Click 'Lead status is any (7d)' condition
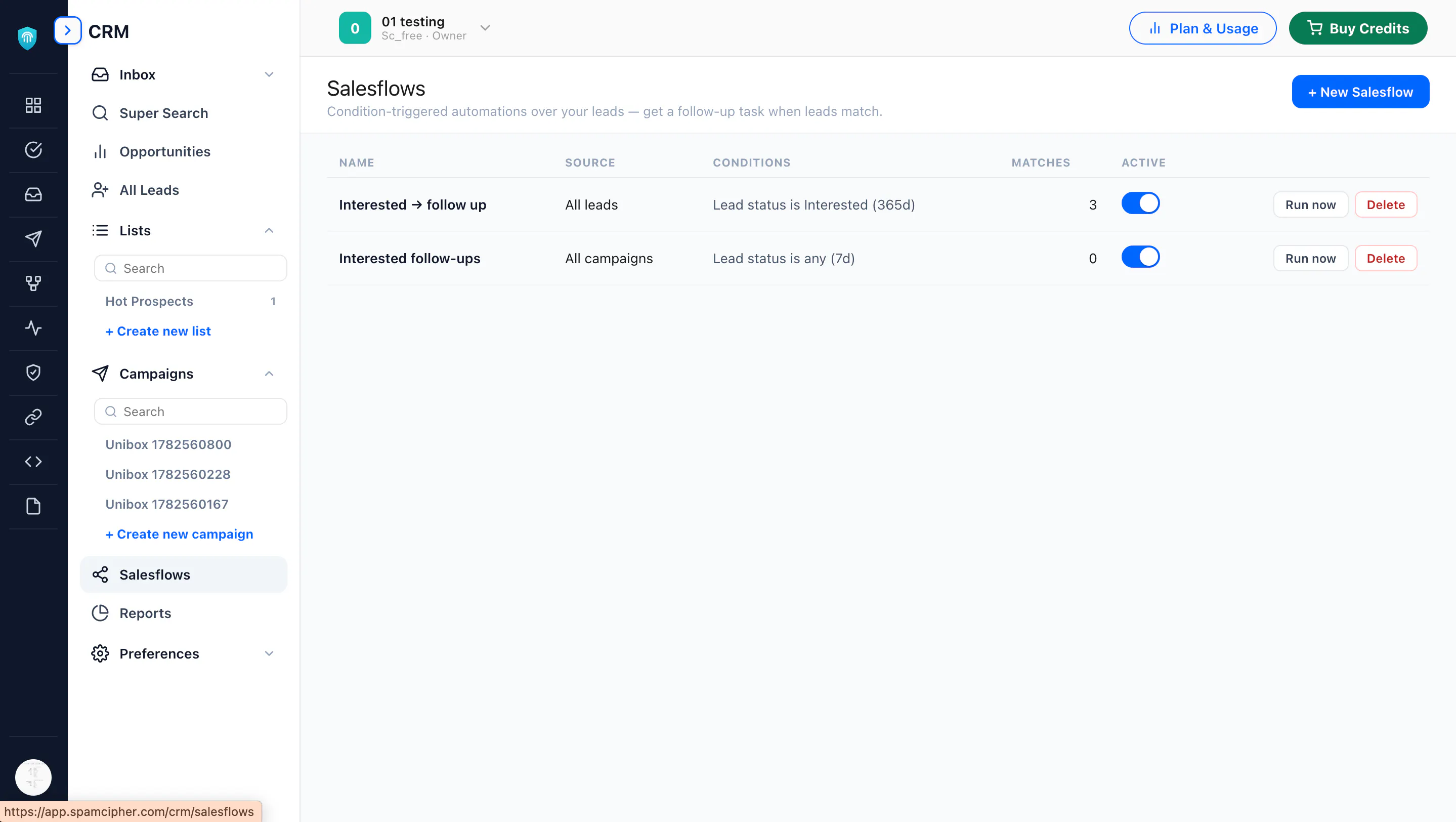Image resolution: width=1456 pixels, height=822 pixels. click(783, 258)
